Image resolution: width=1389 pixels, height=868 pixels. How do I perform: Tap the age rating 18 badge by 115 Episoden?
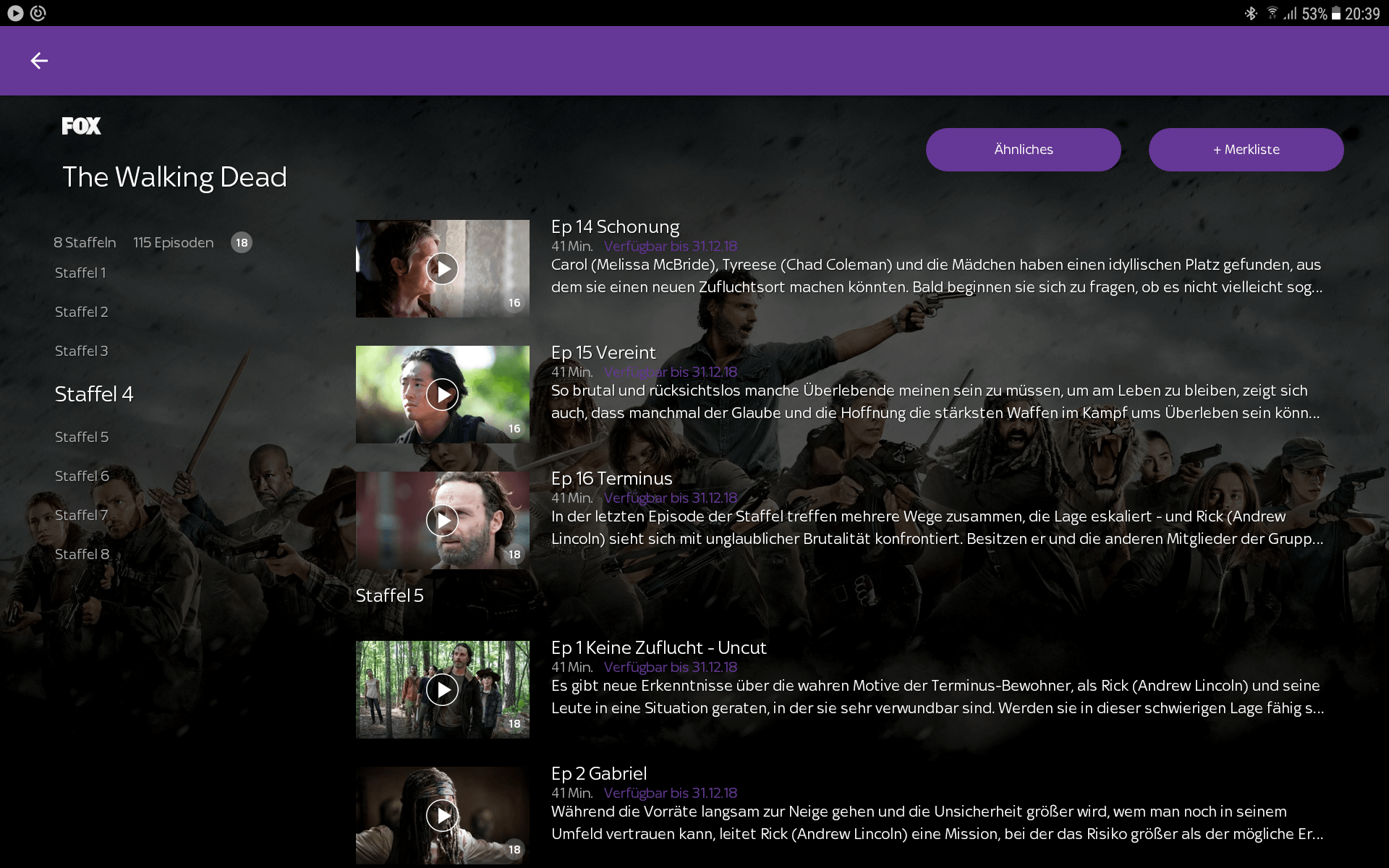coord(242,242)
